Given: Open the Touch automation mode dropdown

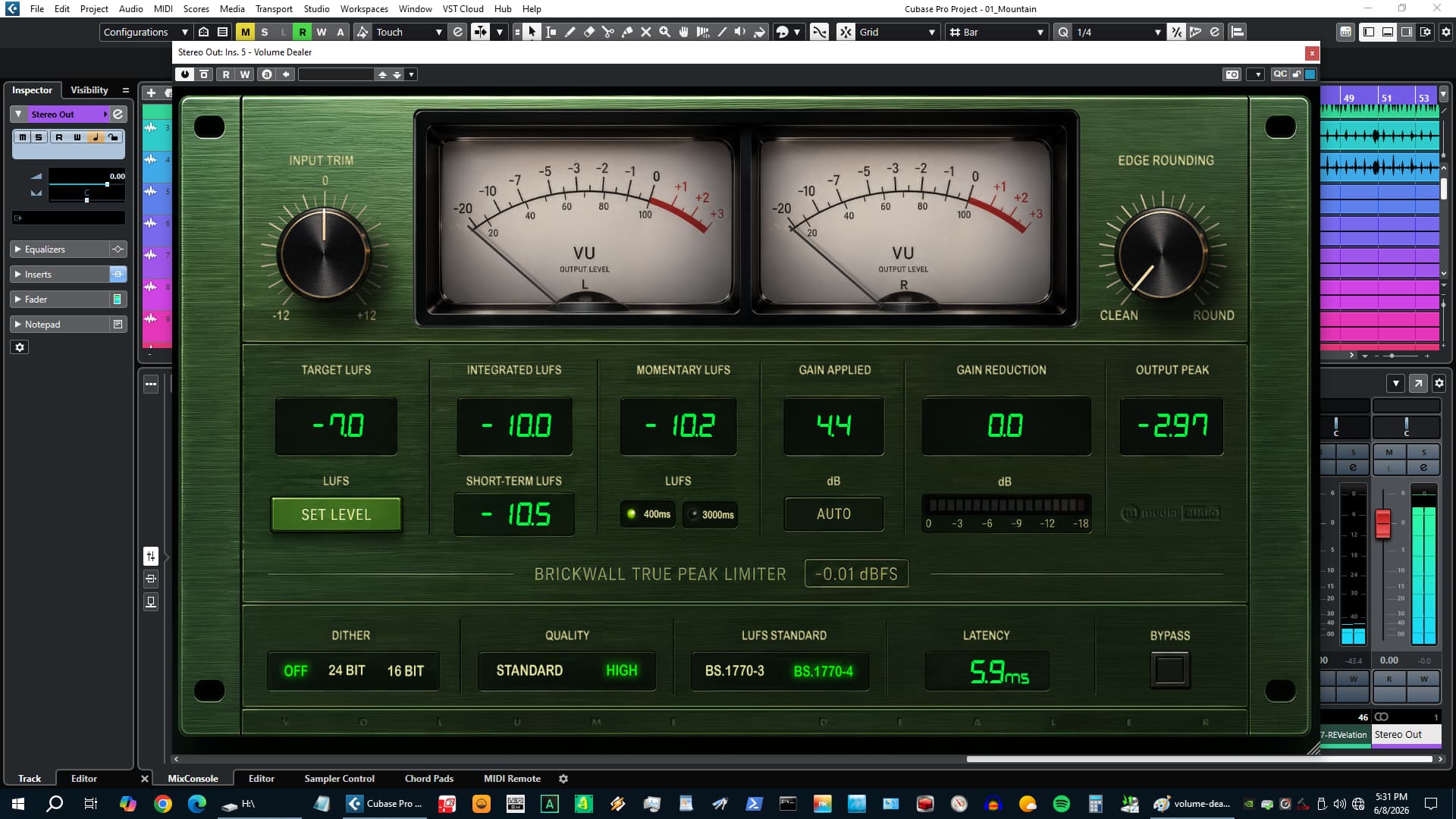Looking at the screenshot, I should click(409, 32).
